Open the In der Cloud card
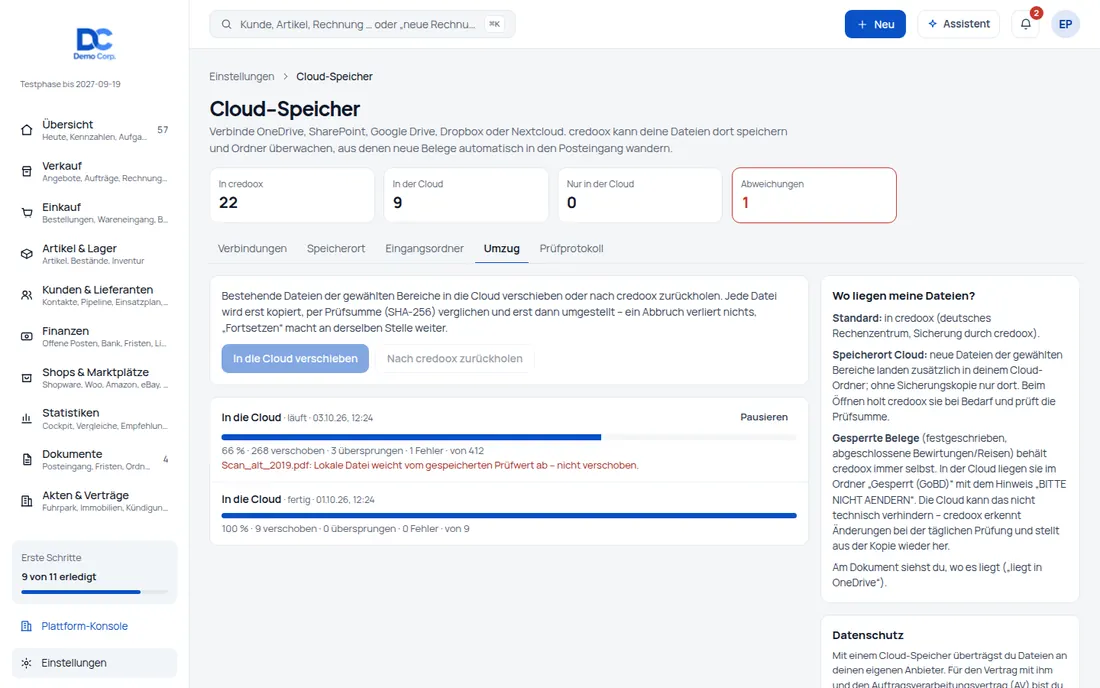The image size is (1100, 688). [x=466, y=195]
